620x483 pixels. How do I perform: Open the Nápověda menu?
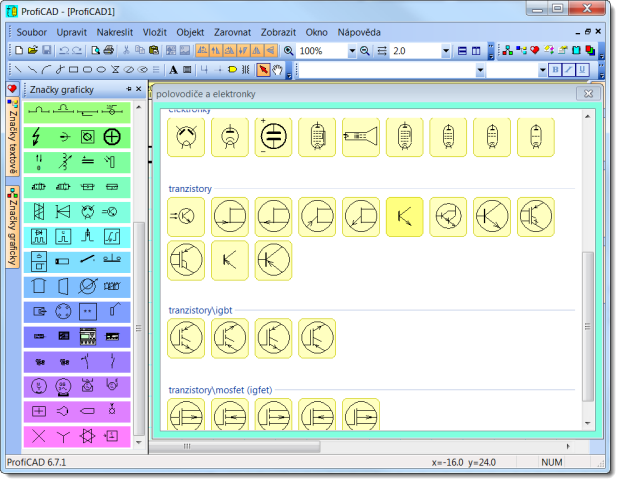pos(359,32)
